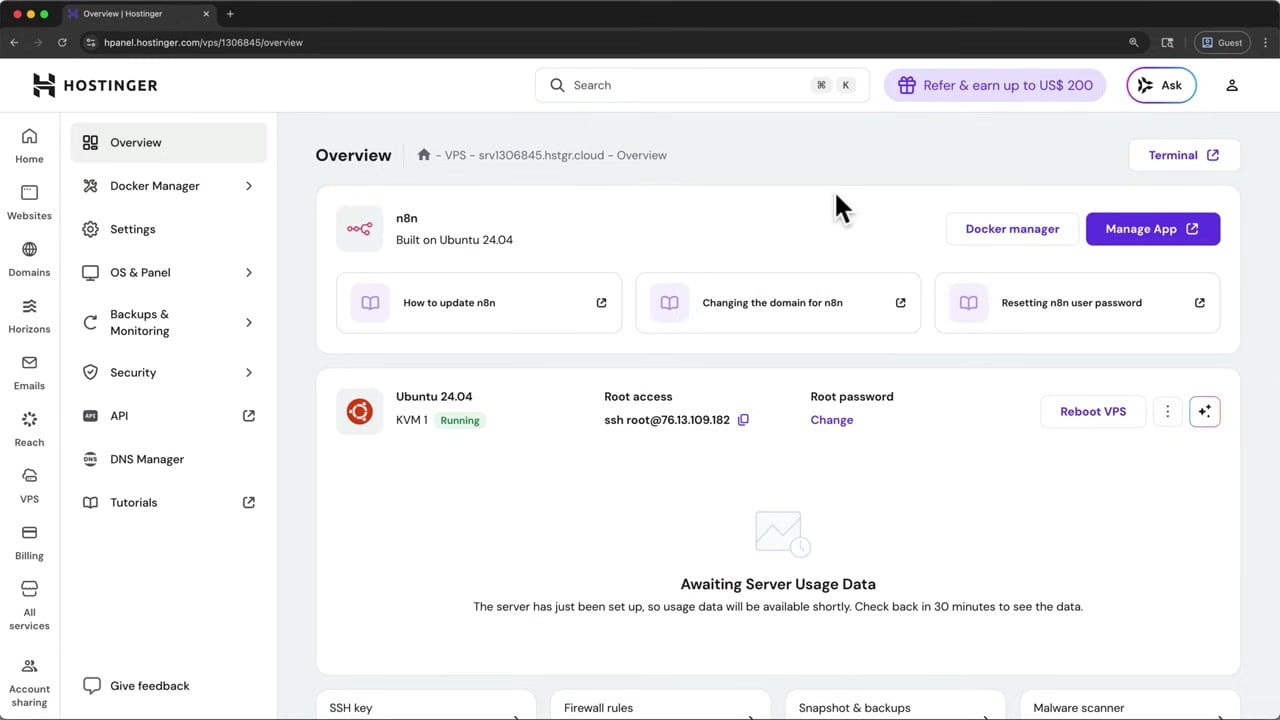Select Overview in the VPS menu
Viewport: 1280px width, 720px height.
[x=169, y=142]
